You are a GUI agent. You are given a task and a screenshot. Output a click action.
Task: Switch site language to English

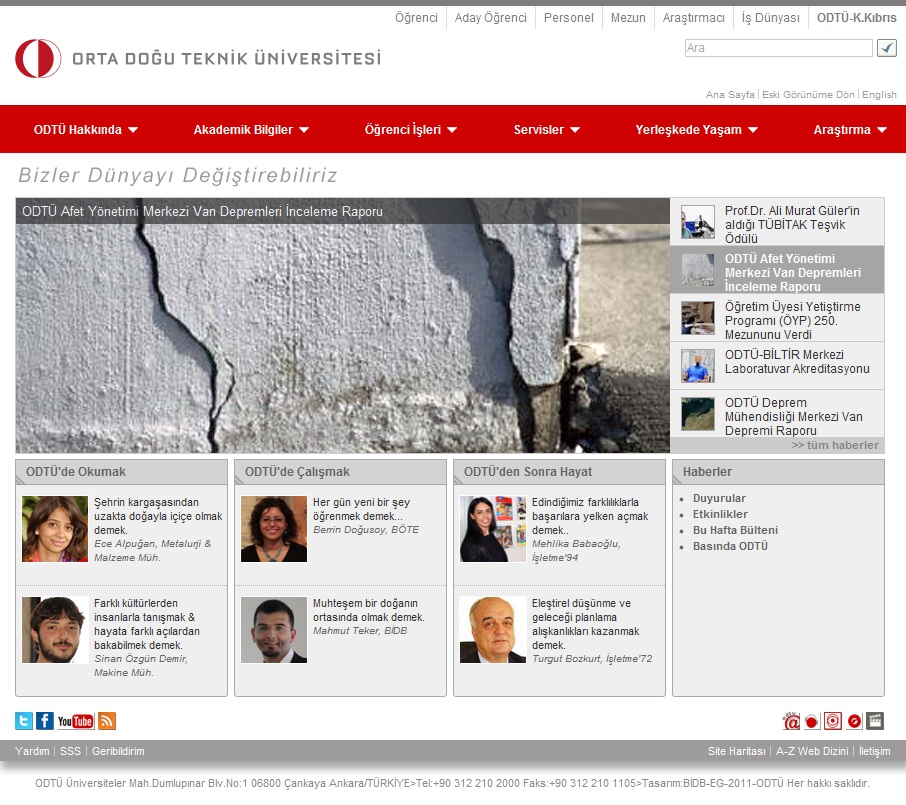[x=879, y=94]
